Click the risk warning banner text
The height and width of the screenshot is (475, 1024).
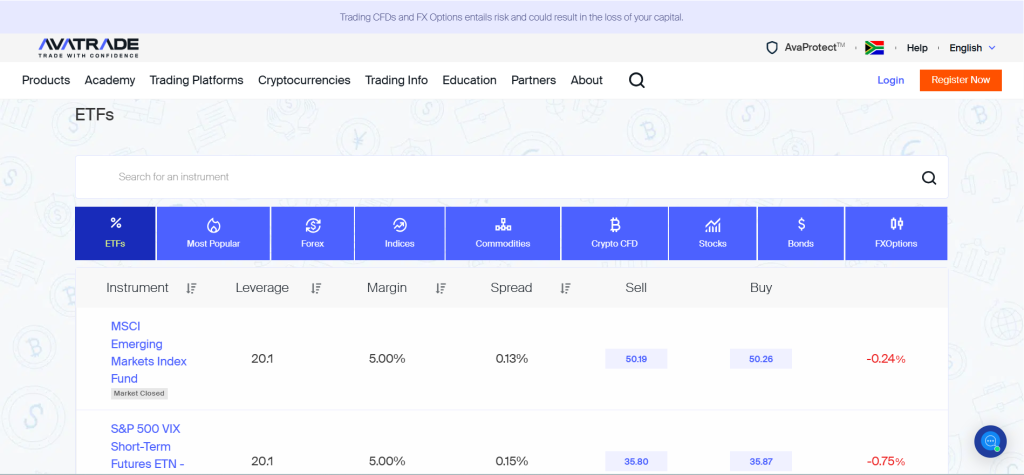pos(511,17)
